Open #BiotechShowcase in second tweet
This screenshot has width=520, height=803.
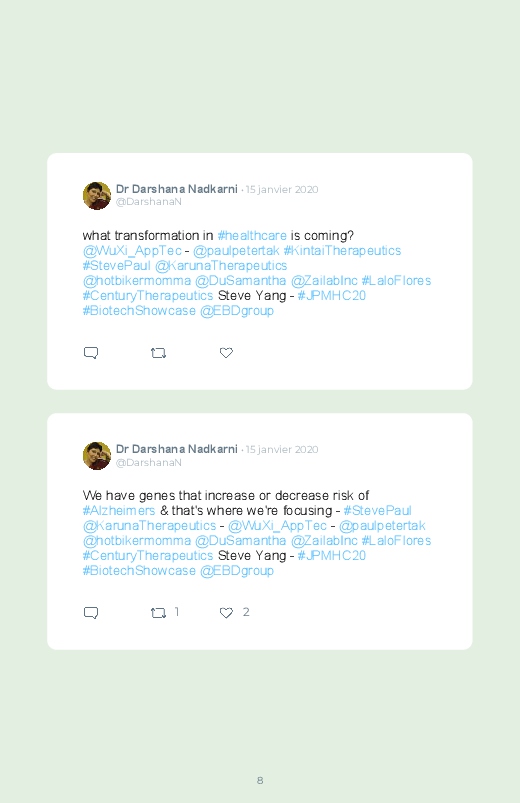click(139, 570)
